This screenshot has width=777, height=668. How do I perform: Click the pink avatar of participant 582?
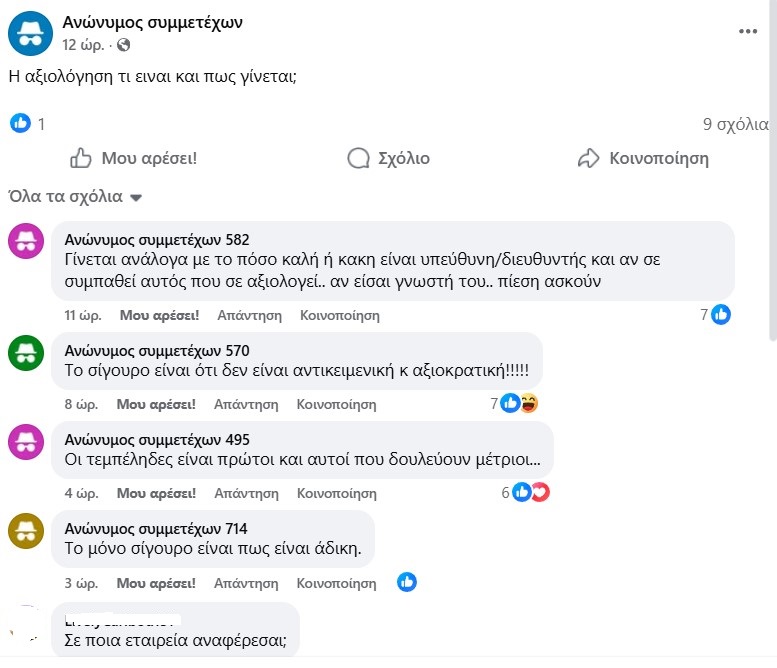[26, 243]
